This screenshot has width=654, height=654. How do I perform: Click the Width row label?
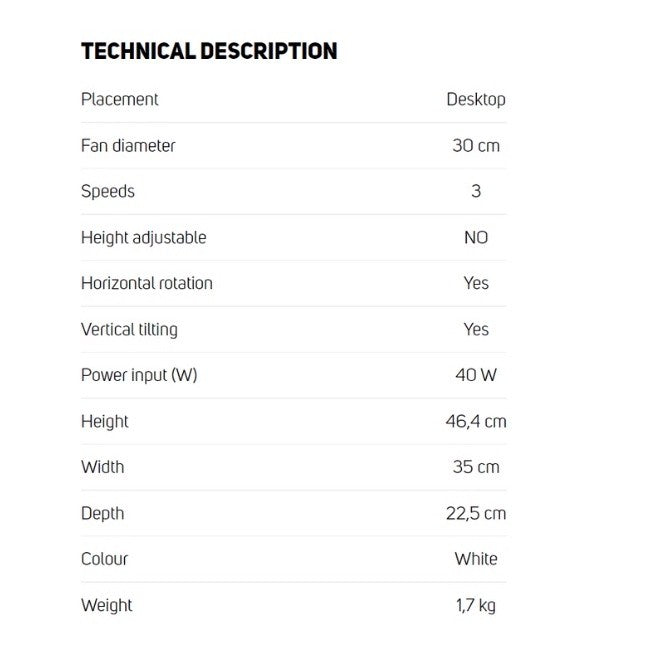coord(102,467)
